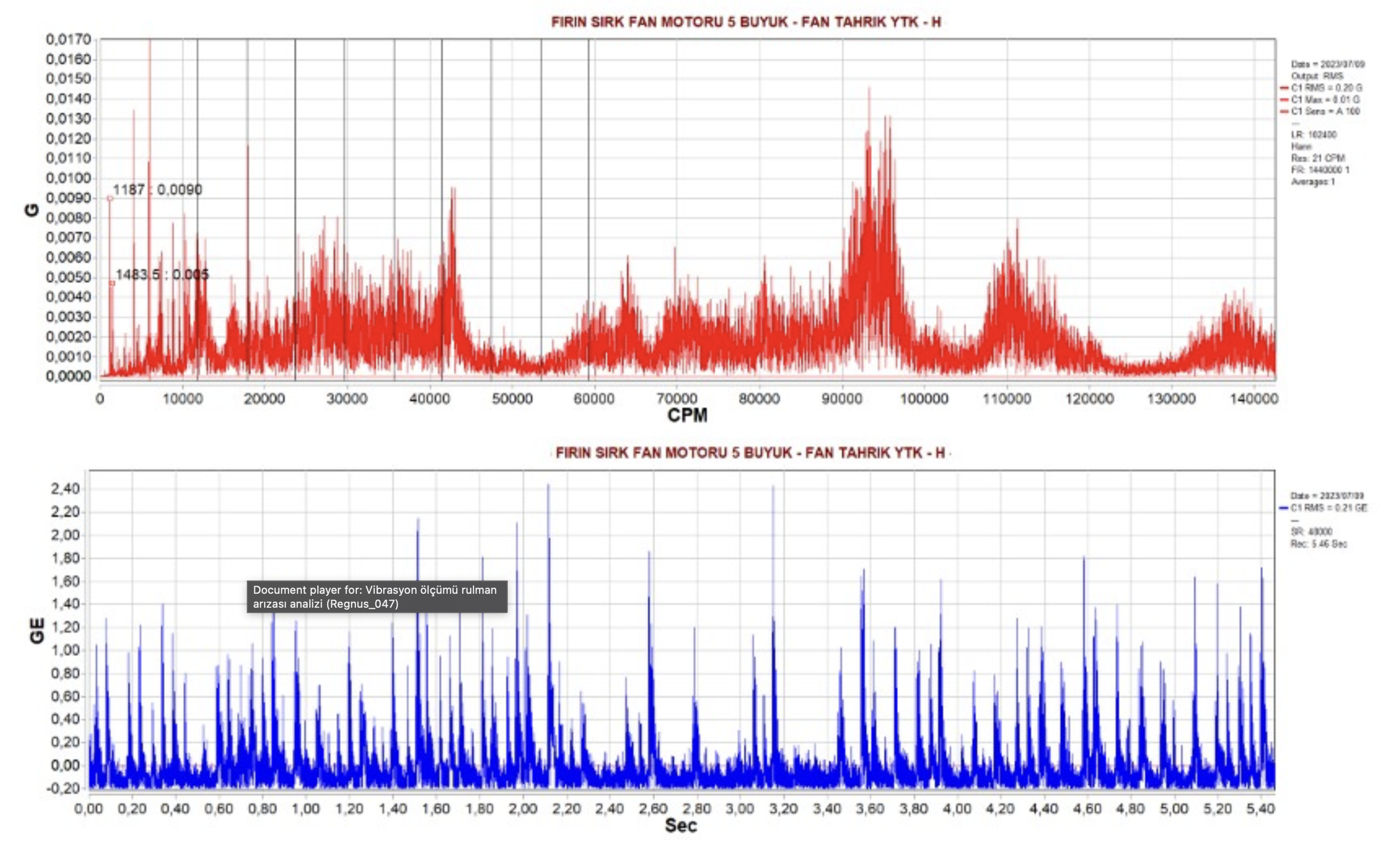Viewport: 1400px width, 849px height.
Task: Click the '3,00' tick on the Sec axis
Action: point(740,808)
